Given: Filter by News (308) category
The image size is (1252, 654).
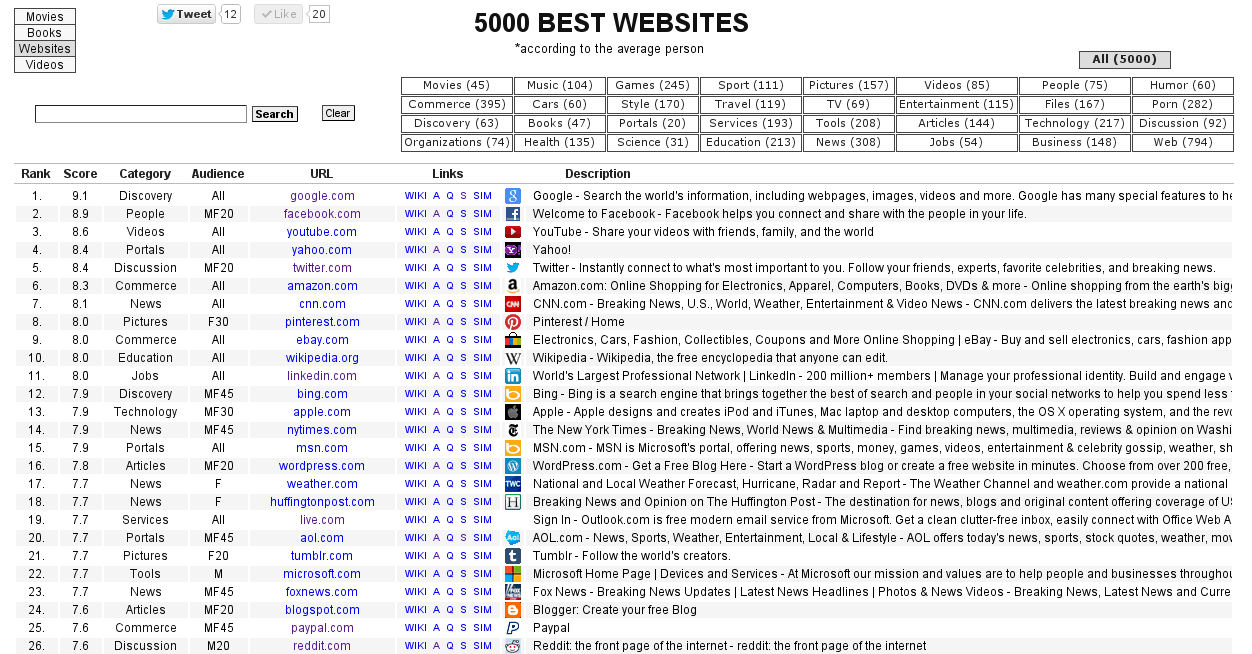Looking at the screenshot, I should [x=848, y=143].
